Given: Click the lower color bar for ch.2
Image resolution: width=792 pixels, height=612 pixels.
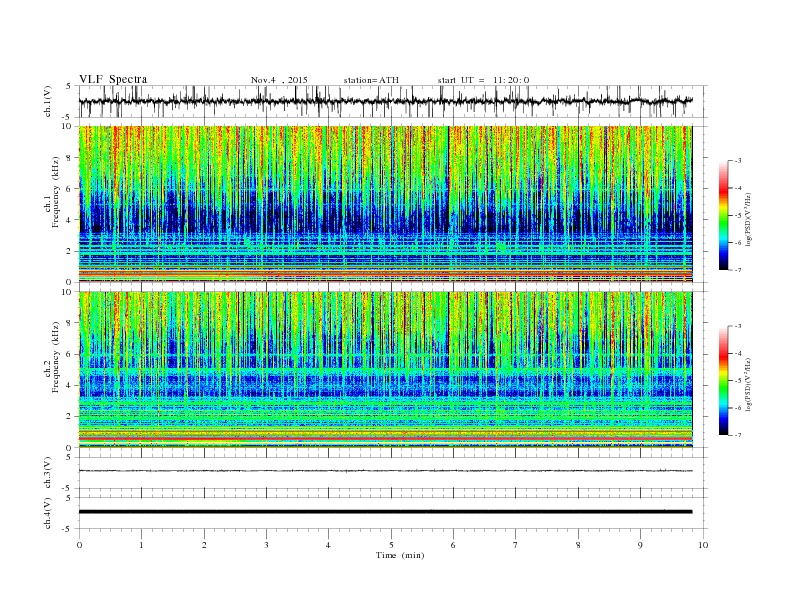Looking at the screenshot, I should [723, 380].
